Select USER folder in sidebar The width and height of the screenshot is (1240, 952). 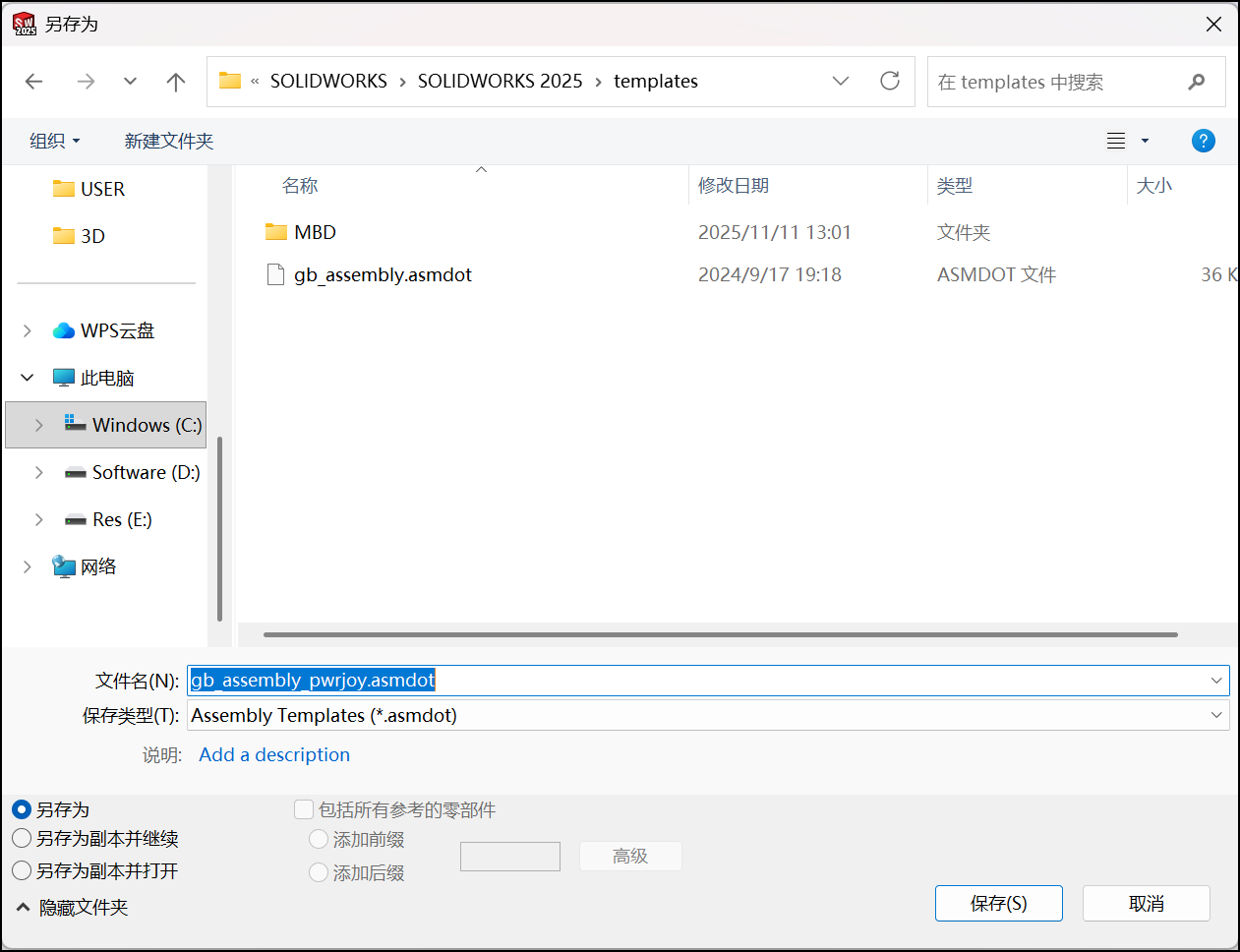tap(89, 189)
